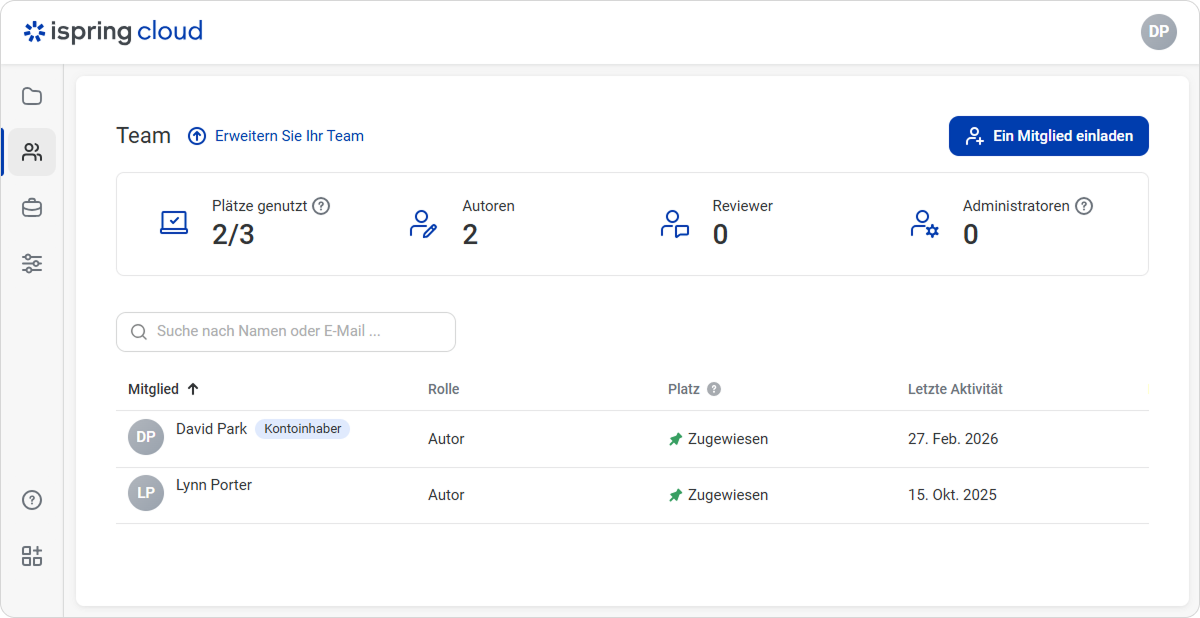Click the Administratoren gear-user icon
This screenshot has width=1200, height=618.
coord(925,223)
